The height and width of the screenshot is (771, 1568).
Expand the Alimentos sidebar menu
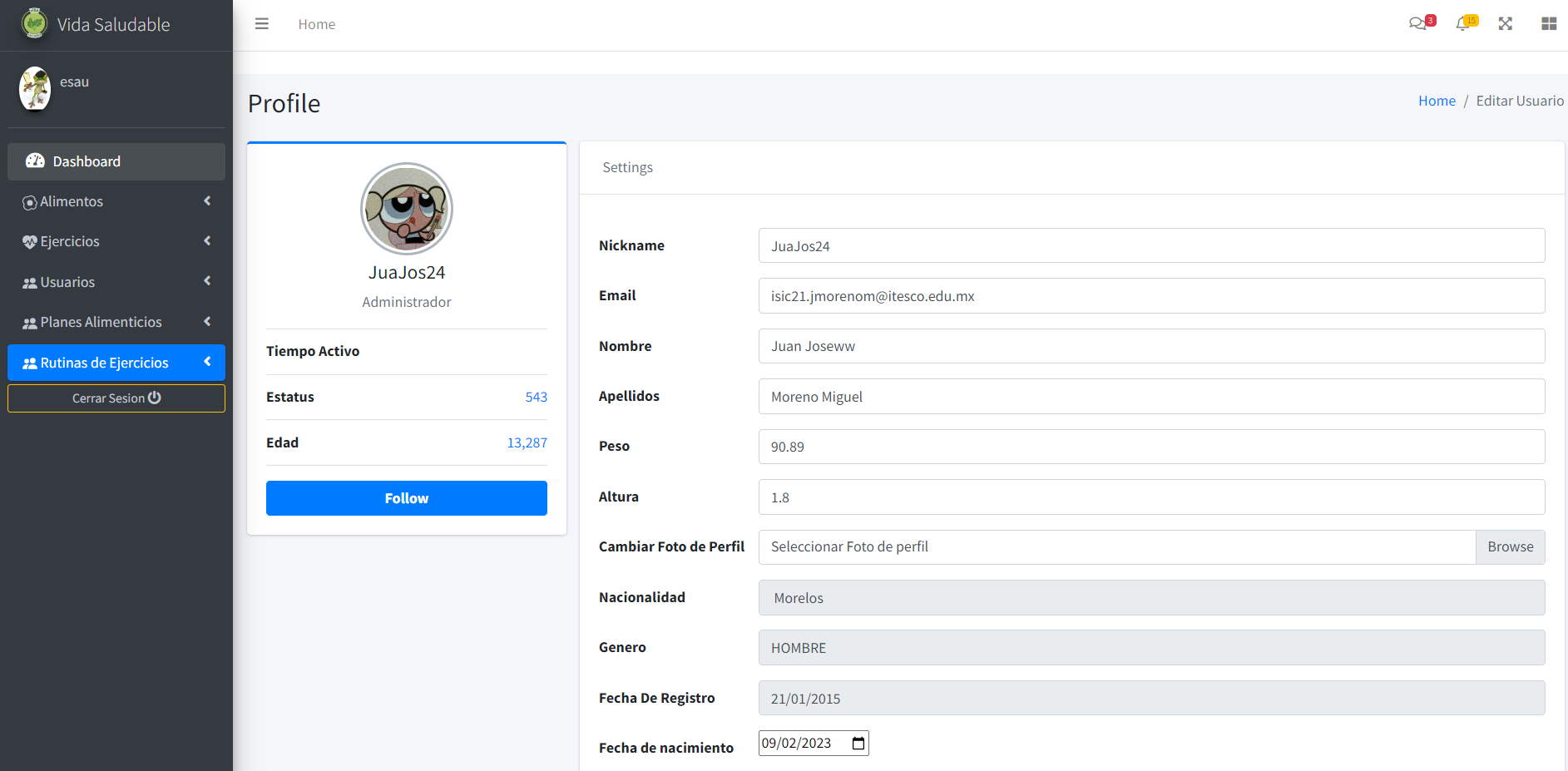pos(116,201)
